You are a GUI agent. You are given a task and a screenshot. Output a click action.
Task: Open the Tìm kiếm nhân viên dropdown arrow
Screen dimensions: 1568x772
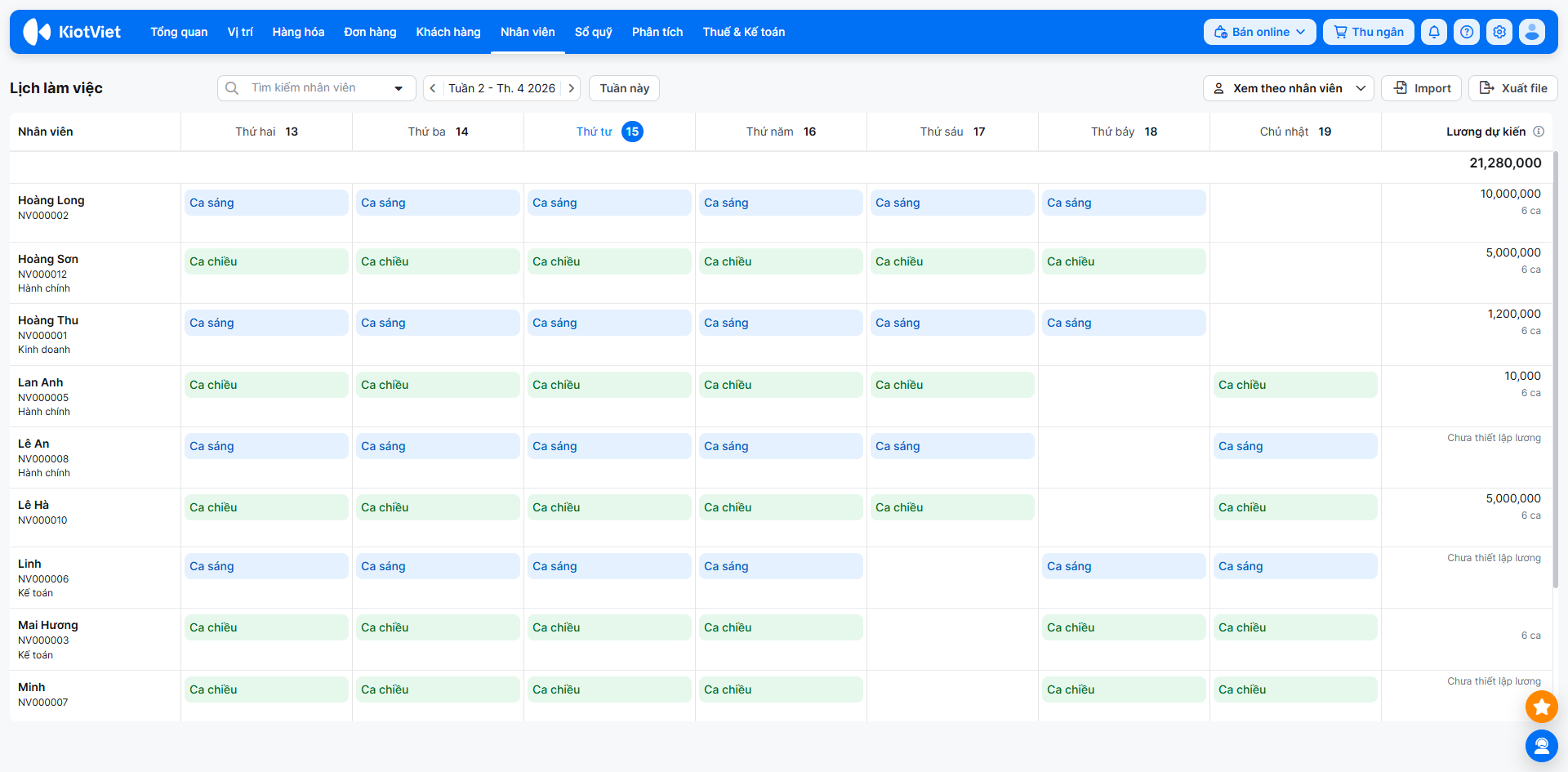tap(399, 88)
